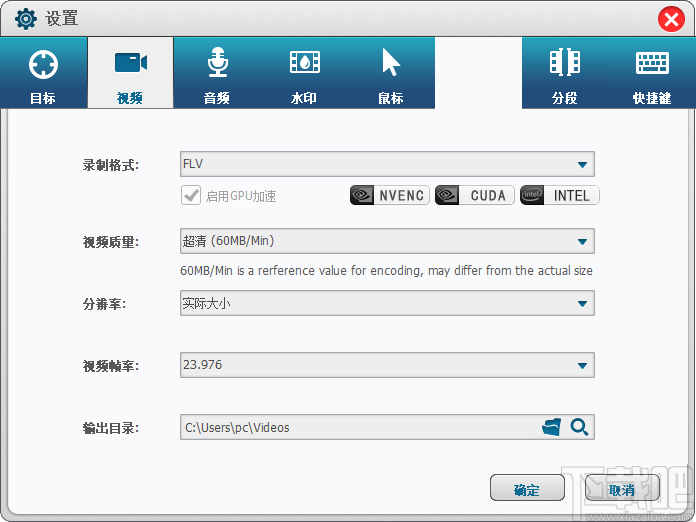Screen dimensions: 696x522
Task: Toggle the 启用GPU加速 checkbox
Action: tap(191, 195)
